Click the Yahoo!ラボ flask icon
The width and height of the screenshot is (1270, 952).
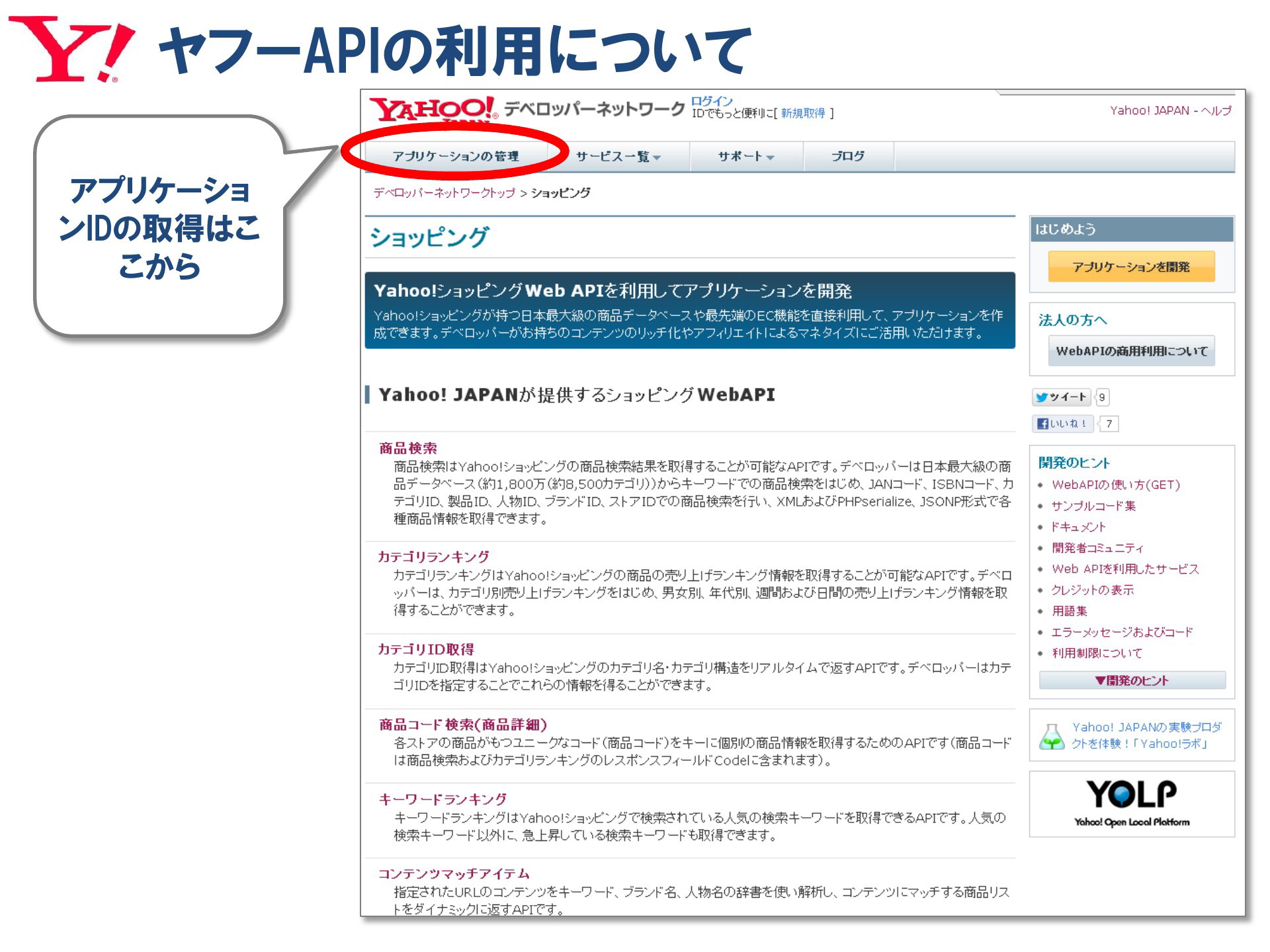[1052, 736]
